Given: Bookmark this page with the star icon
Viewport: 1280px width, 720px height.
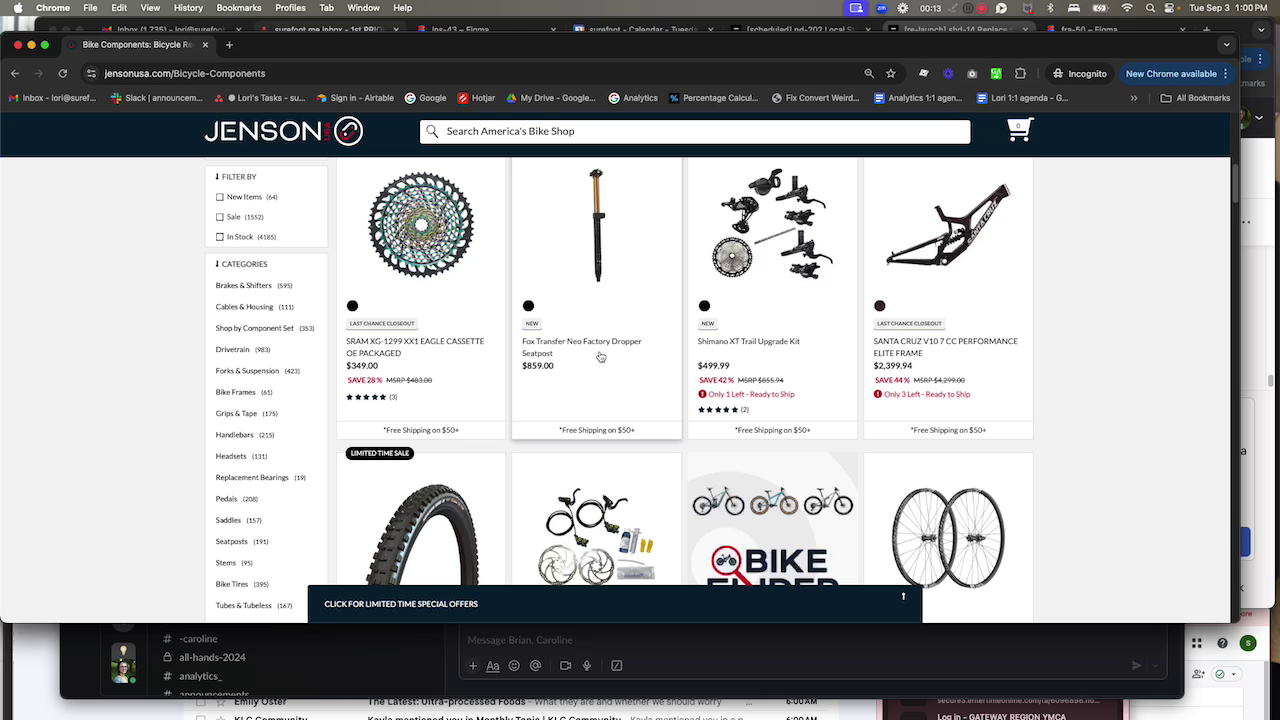Looking at the screenshot, I should (x=890, y=73).
